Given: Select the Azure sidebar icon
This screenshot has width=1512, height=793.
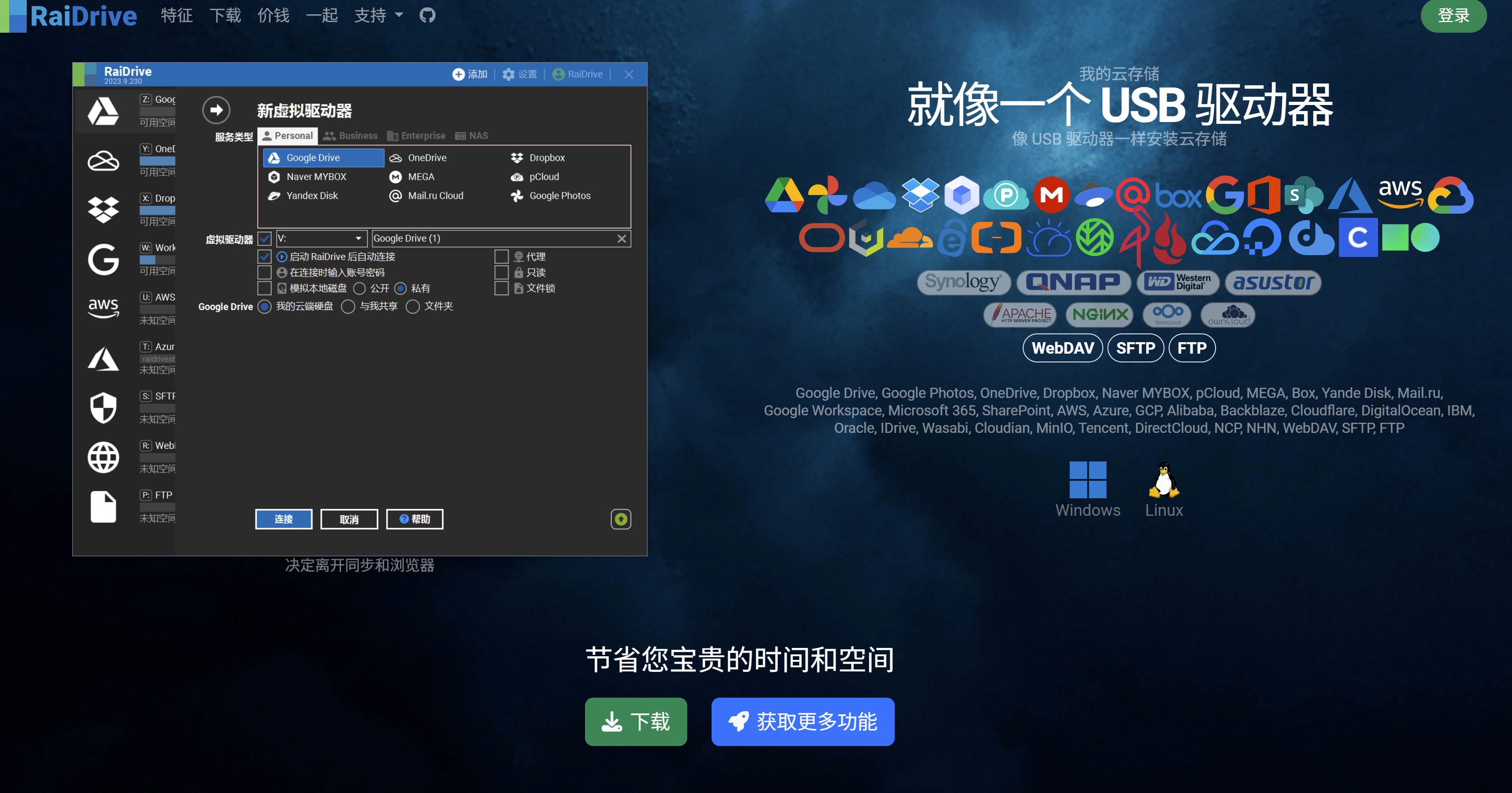Looking at the screenshot, I should coord(103,358).
